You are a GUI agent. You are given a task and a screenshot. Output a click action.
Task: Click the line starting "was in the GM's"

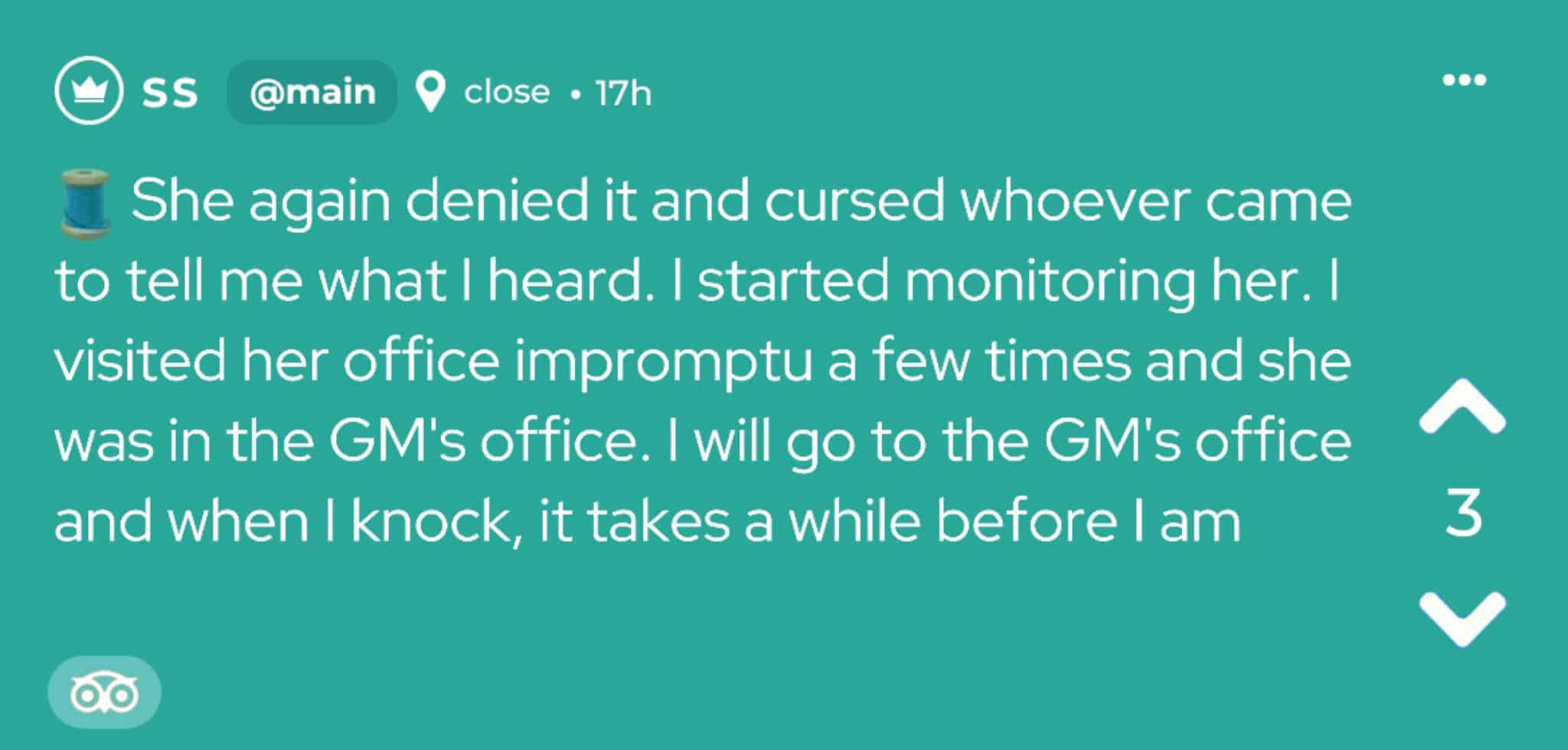click(x=702, y=442)
